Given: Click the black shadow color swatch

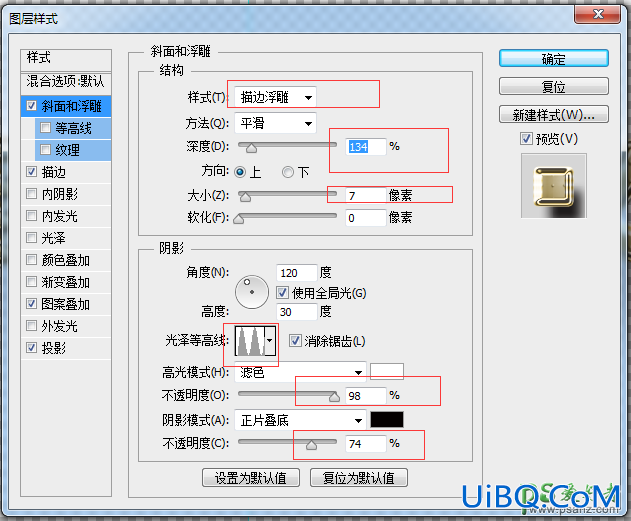Looking at the screenshot, I should 387,420.
